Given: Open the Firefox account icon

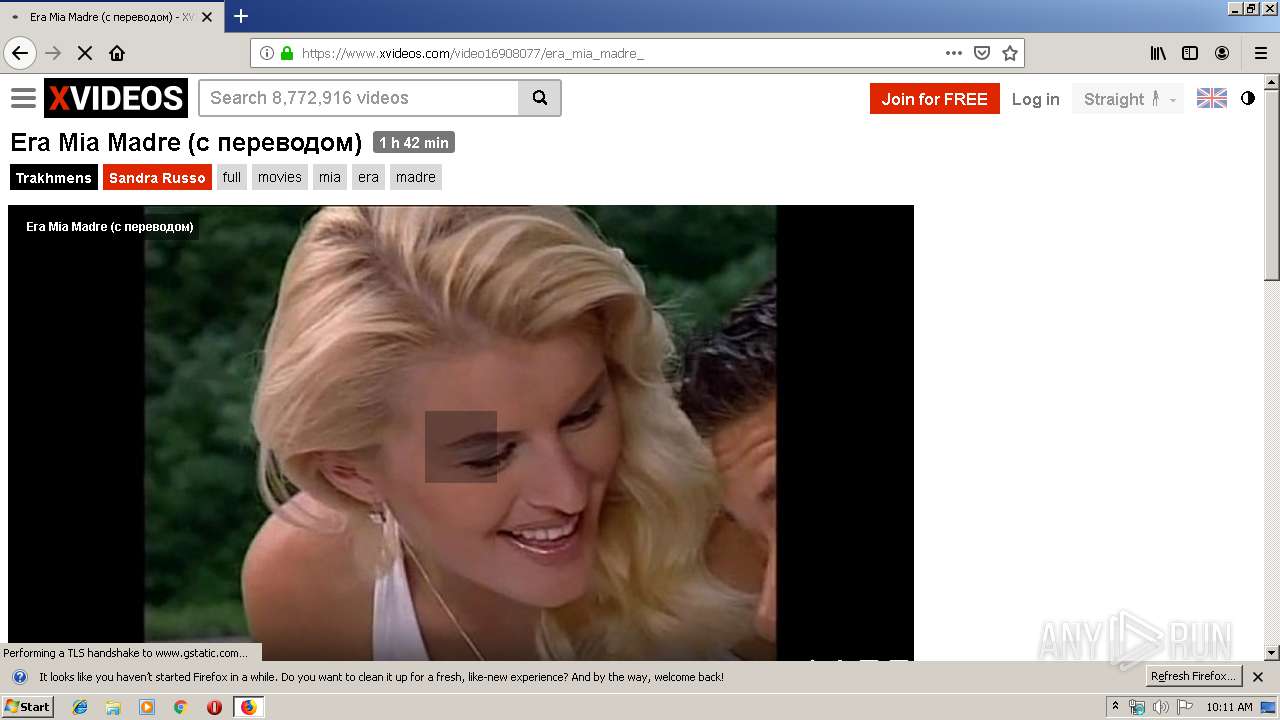Looking at the screenshot, I should [x=1222, y=53].
